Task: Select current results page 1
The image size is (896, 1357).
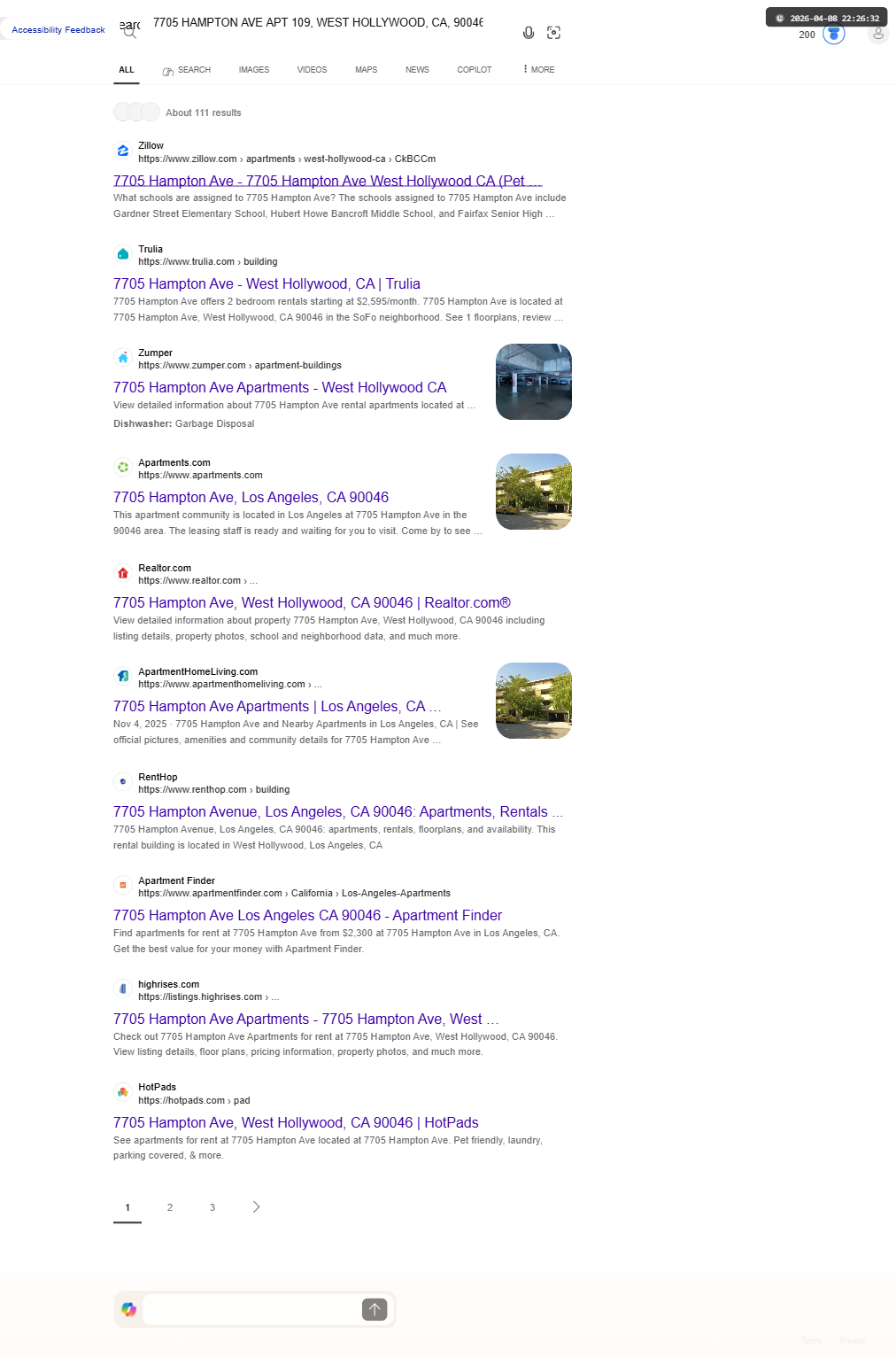Action: click(127, 1207)
